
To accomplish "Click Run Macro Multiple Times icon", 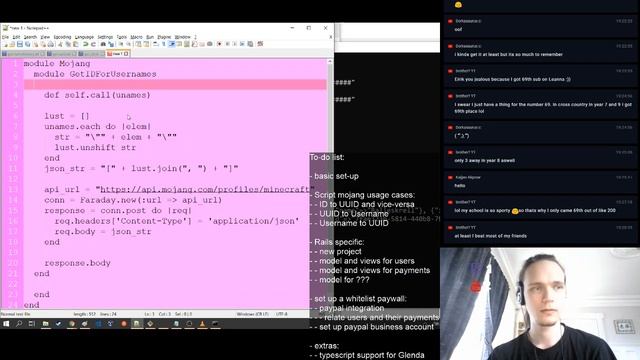I will 242,44.
